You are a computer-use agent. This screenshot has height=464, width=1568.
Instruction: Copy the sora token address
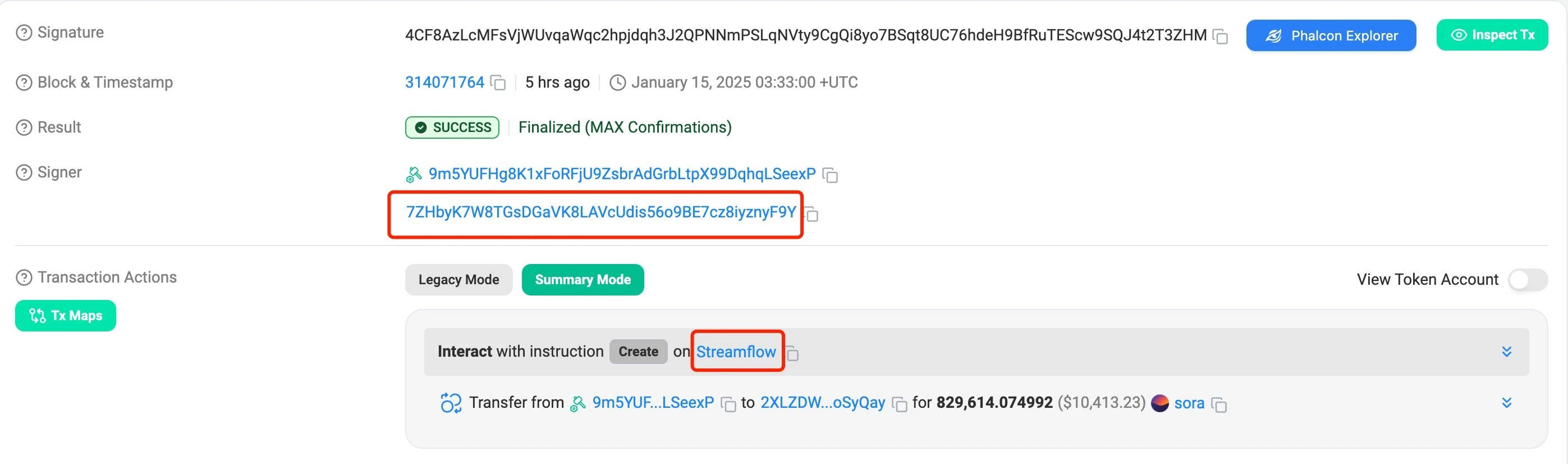coord(1218,404)
